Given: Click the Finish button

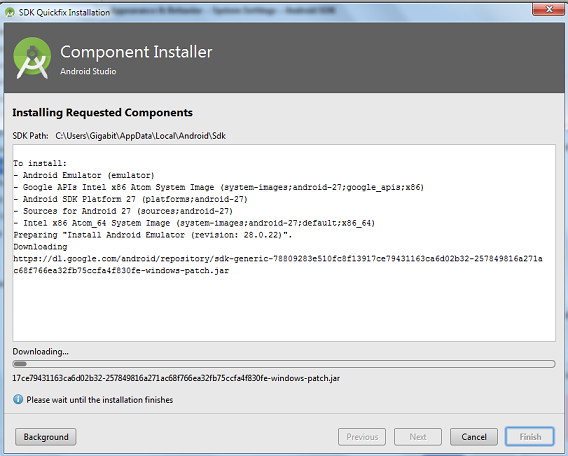Looking at the screenshot, I should (x=530, y=437).
